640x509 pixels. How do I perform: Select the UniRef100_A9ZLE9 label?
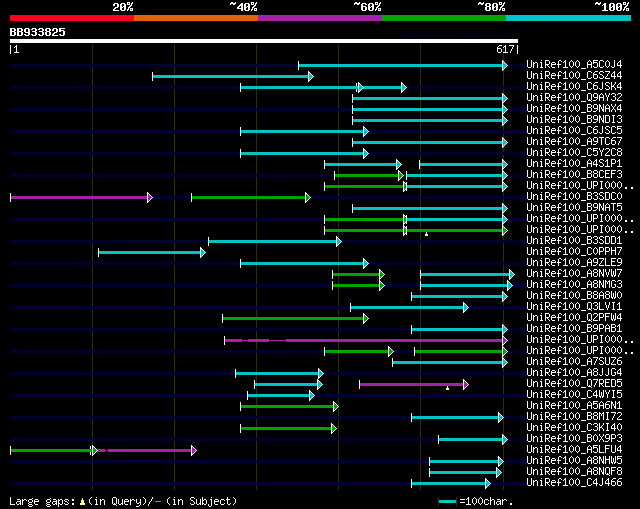pyautogui.click(x=574, y=262)
